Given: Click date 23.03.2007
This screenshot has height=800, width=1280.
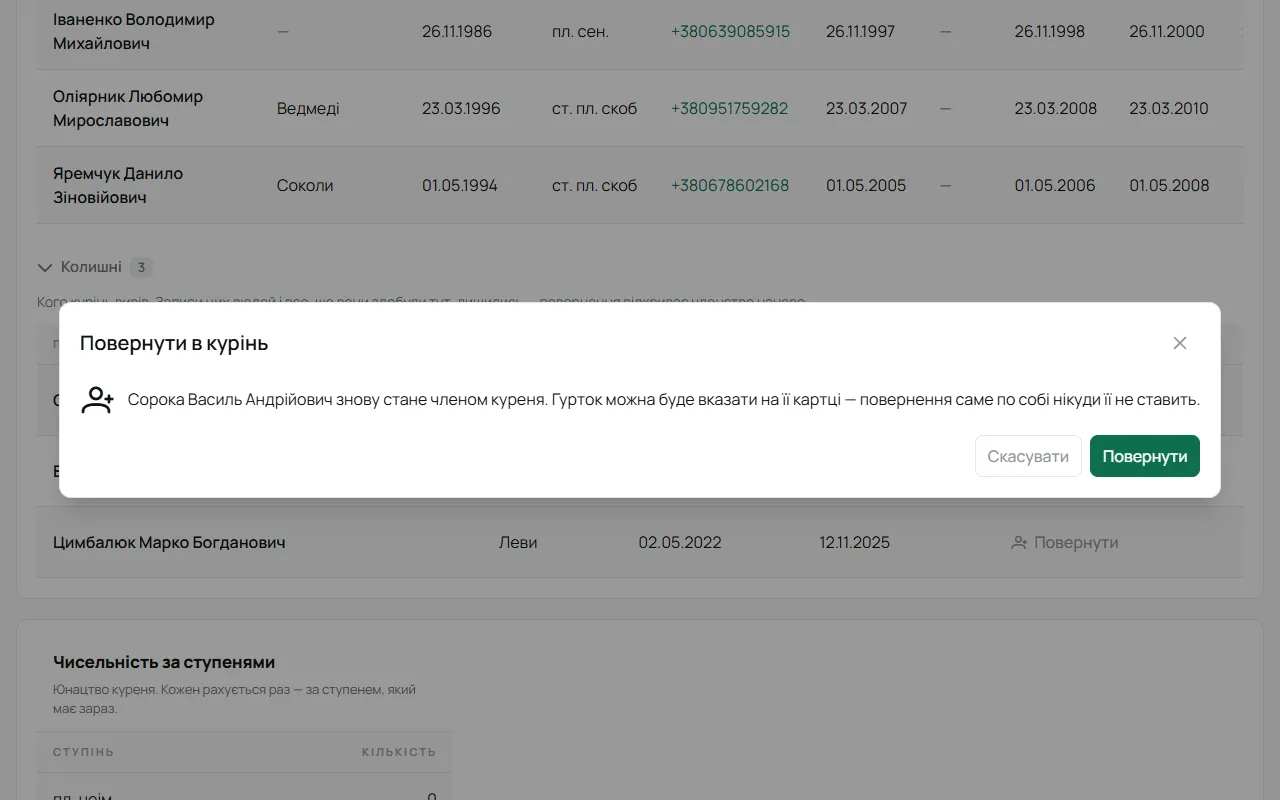Looking at the screenshot, I should [x=867, y=108].
